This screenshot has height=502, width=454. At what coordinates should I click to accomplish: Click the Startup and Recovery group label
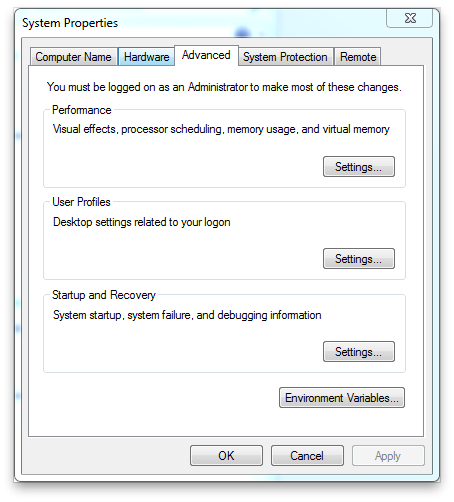104,295
